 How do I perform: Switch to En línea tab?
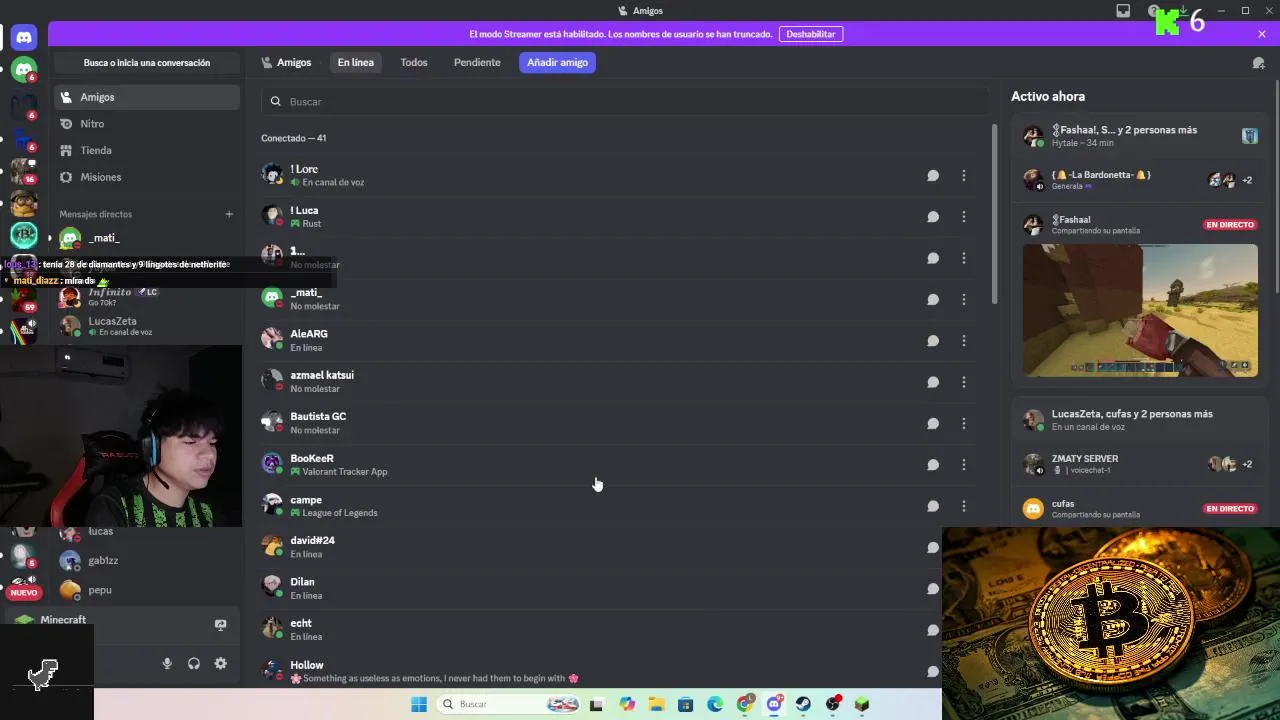coord(355,62)
